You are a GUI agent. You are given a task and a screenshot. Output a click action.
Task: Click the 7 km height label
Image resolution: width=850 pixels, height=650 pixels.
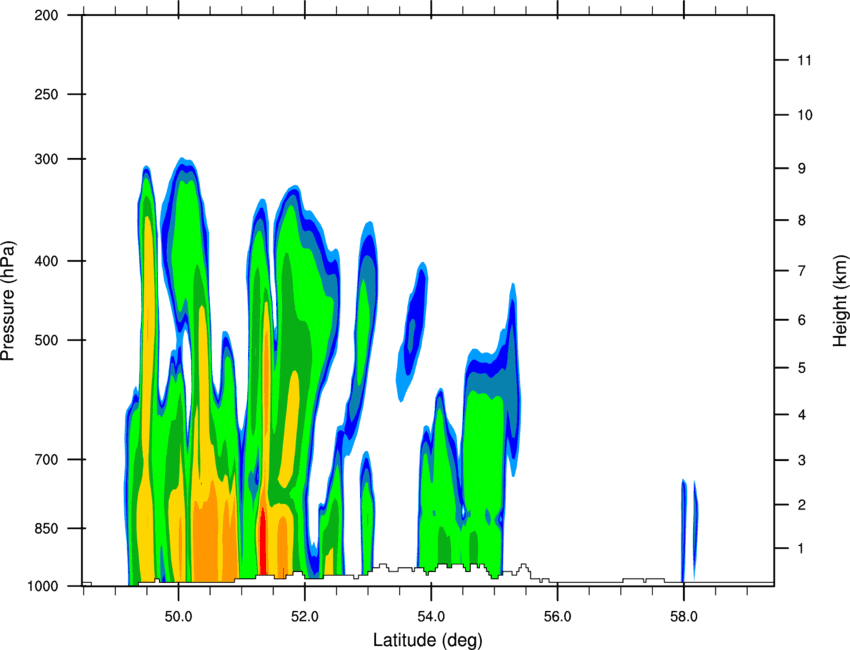coord(802,271)
